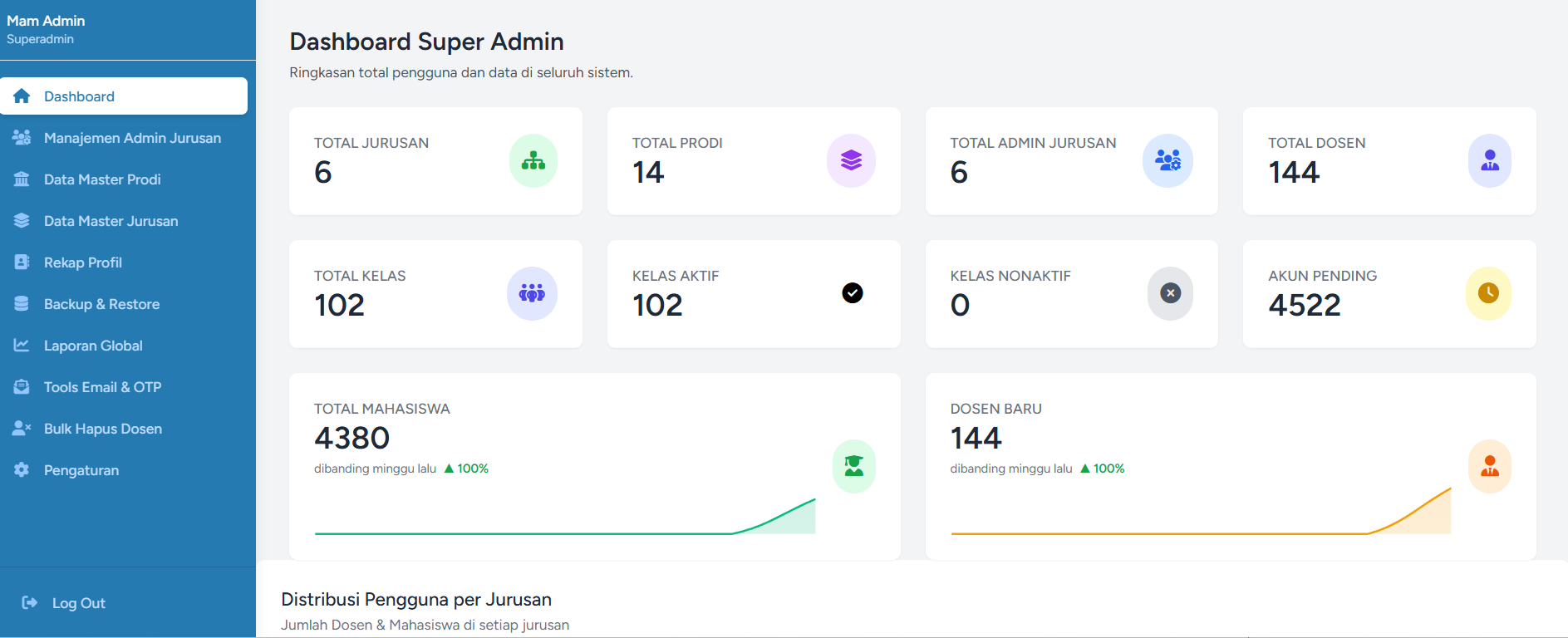This screenshot has width=1568, height=638.
Task: Open Data Master Jurusan page
Action: tap(111, 221)
